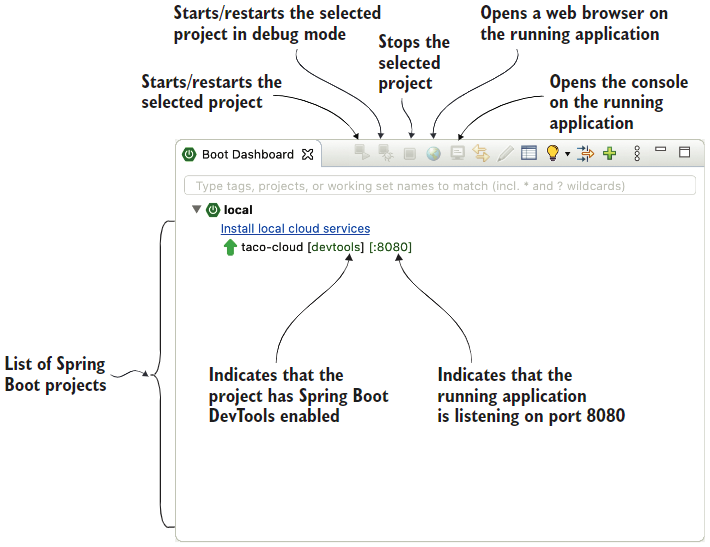
Task: Click the double-arrow sync icon in toolbar
Action: click(x=481, y=154)
